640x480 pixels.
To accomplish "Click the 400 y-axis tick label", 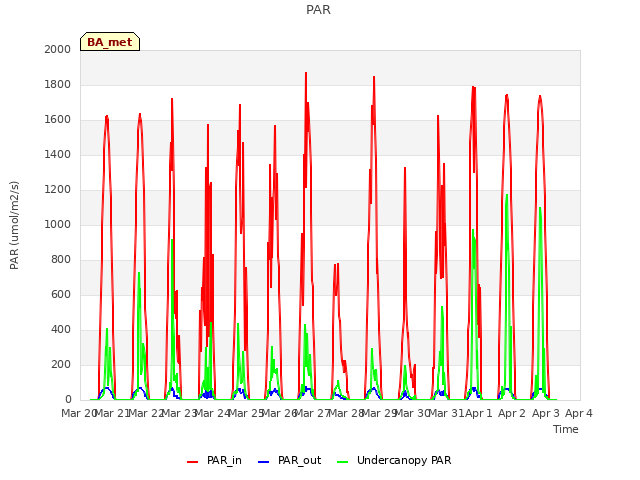I will pyautogui.click(x=61, y=329).
